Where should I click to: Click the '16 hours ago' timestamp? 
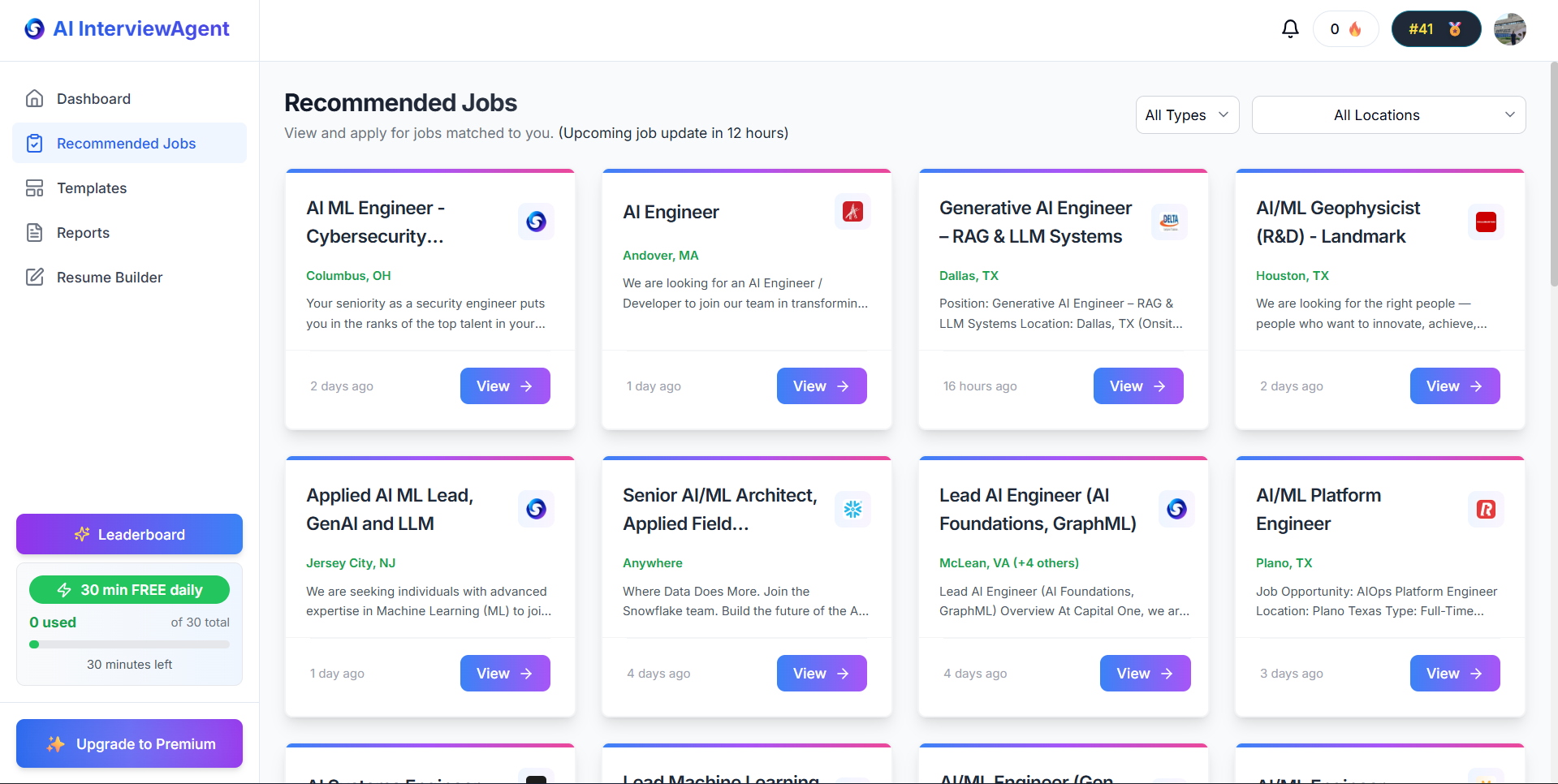[x=980, y=386]
